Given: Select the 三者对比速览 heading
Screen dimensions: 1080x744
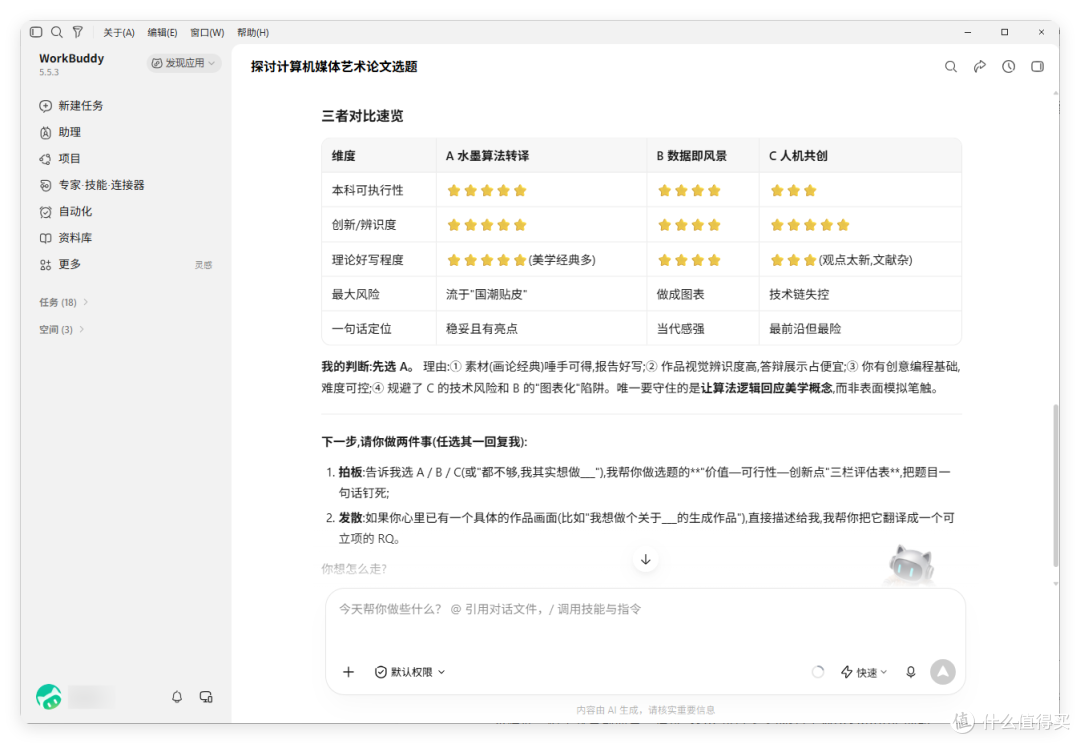Looking at the screenshot, I should point(362,116).
